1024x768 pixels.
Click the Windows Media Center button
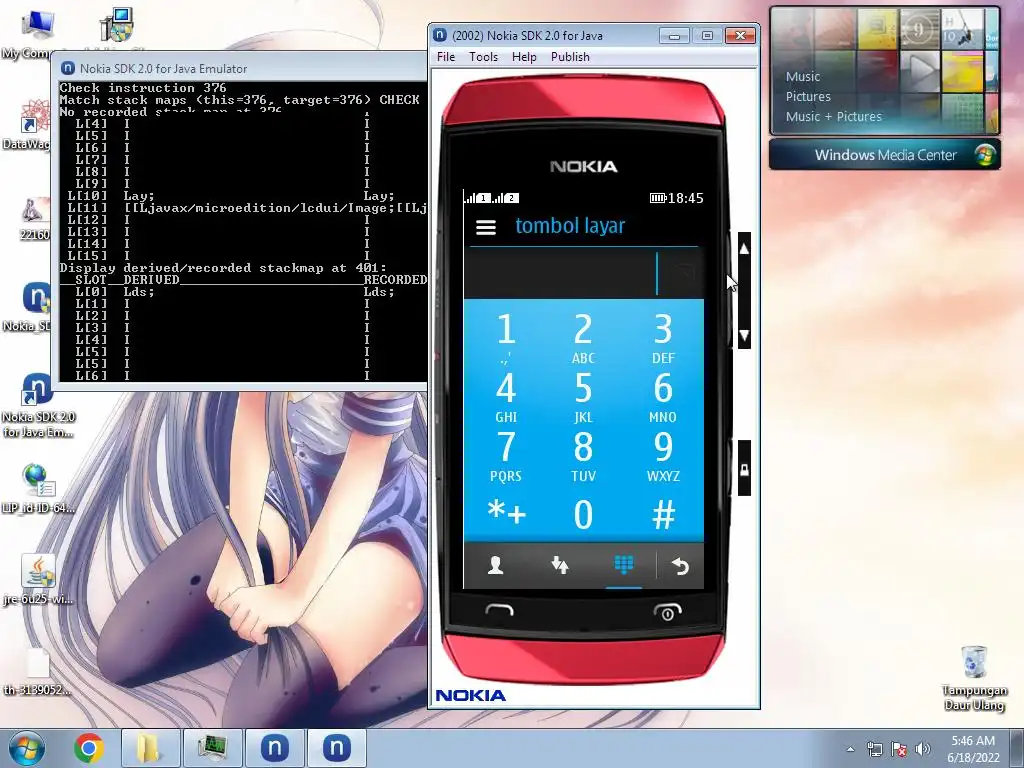[885, 155]
